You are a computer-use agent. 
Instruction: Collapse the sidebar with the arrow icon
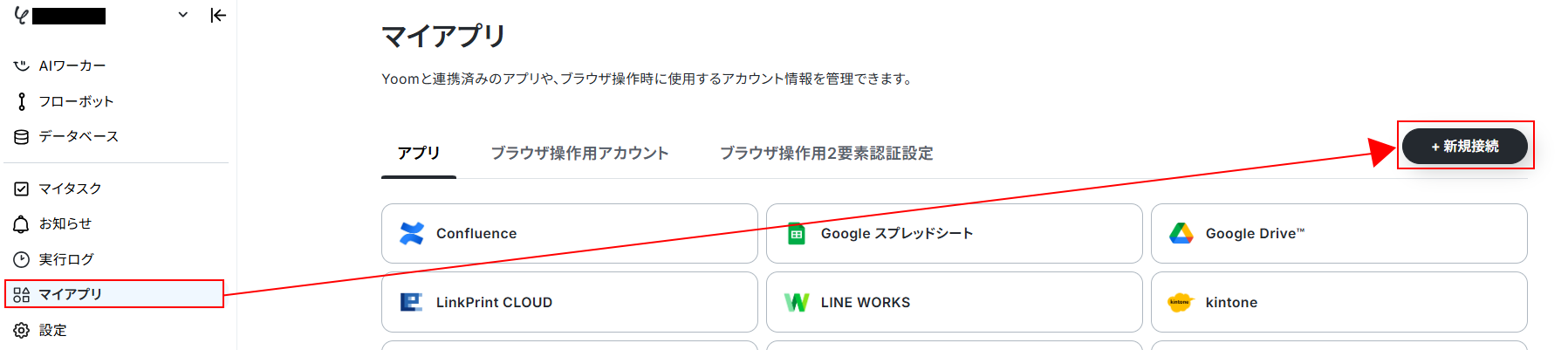(x=218, y=15)
